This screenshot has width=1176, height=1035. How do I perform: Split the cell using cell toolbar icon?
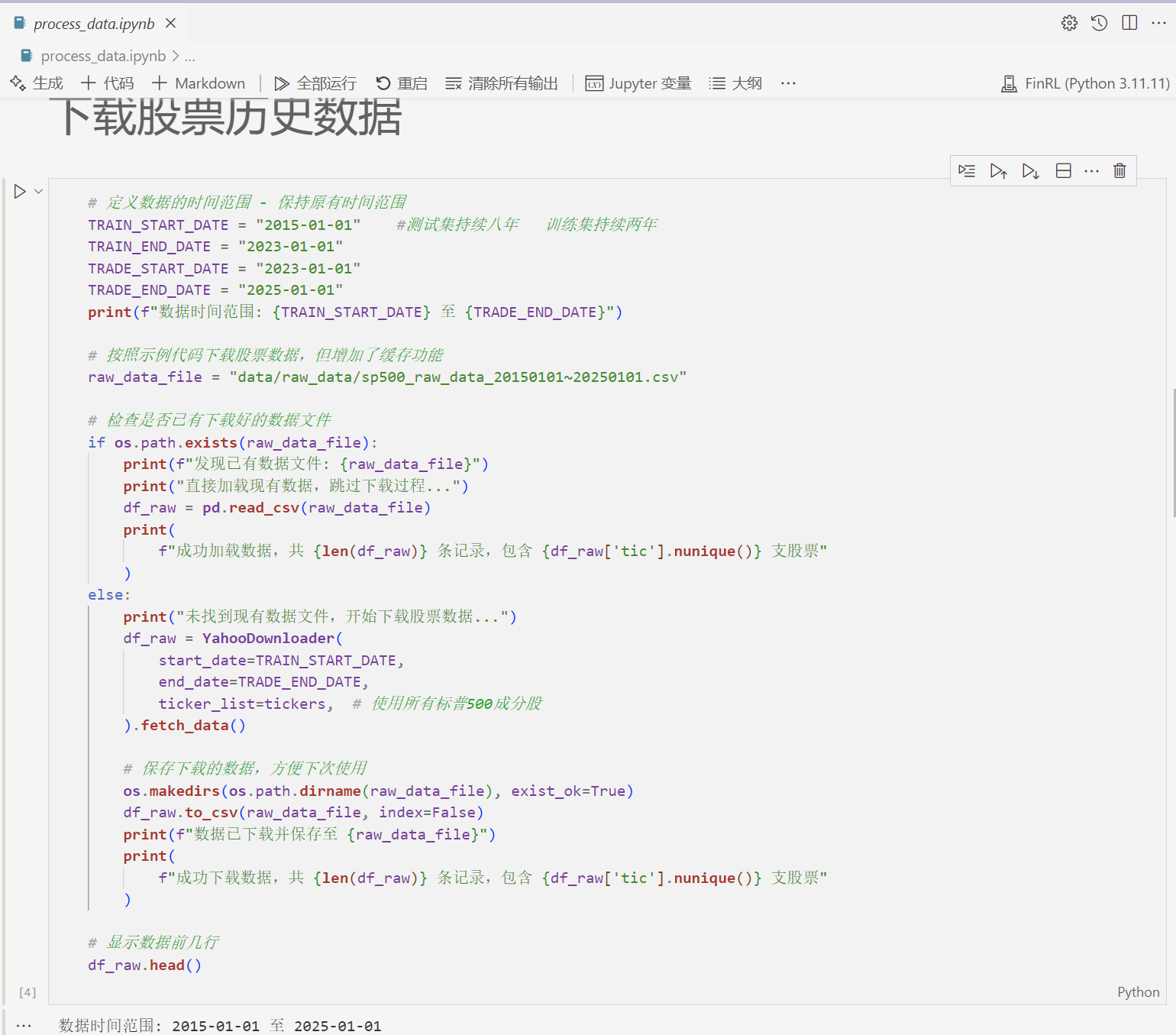click(x=1063, y=171)
